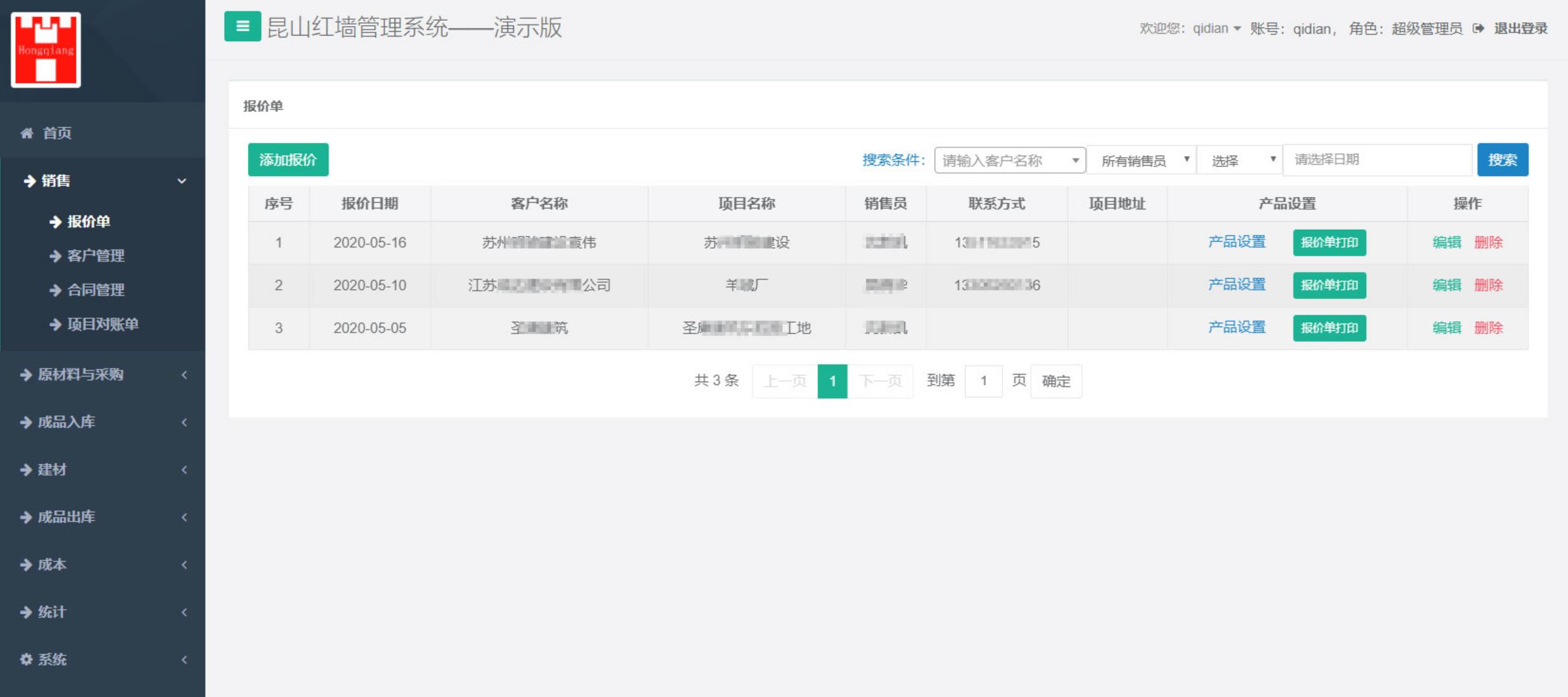
Task: Click the 请选择日期 date field
Action: pos(1378,160)
